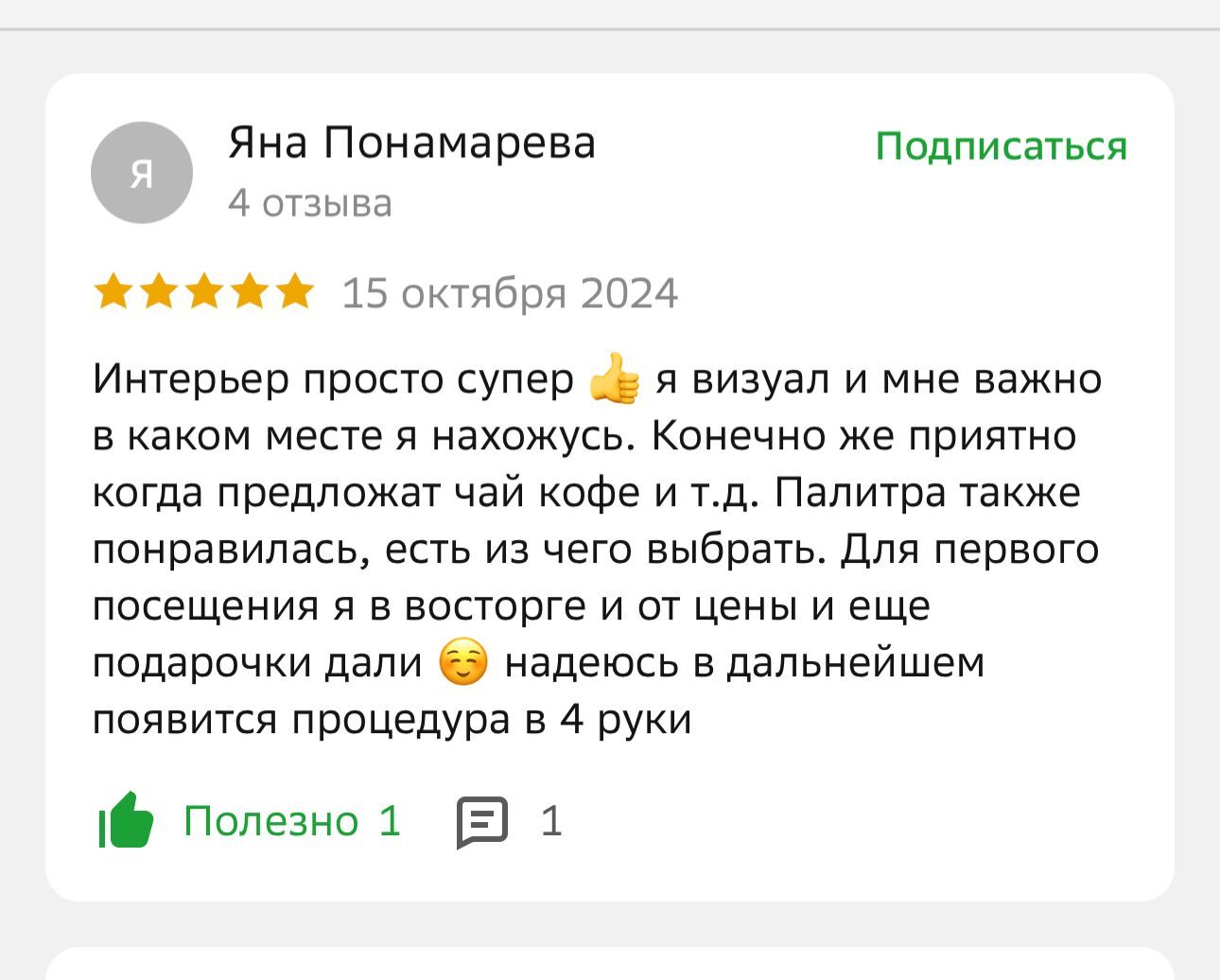Click the review's last line "появится процедура в 4 руки"

click(x=392, y=719)
